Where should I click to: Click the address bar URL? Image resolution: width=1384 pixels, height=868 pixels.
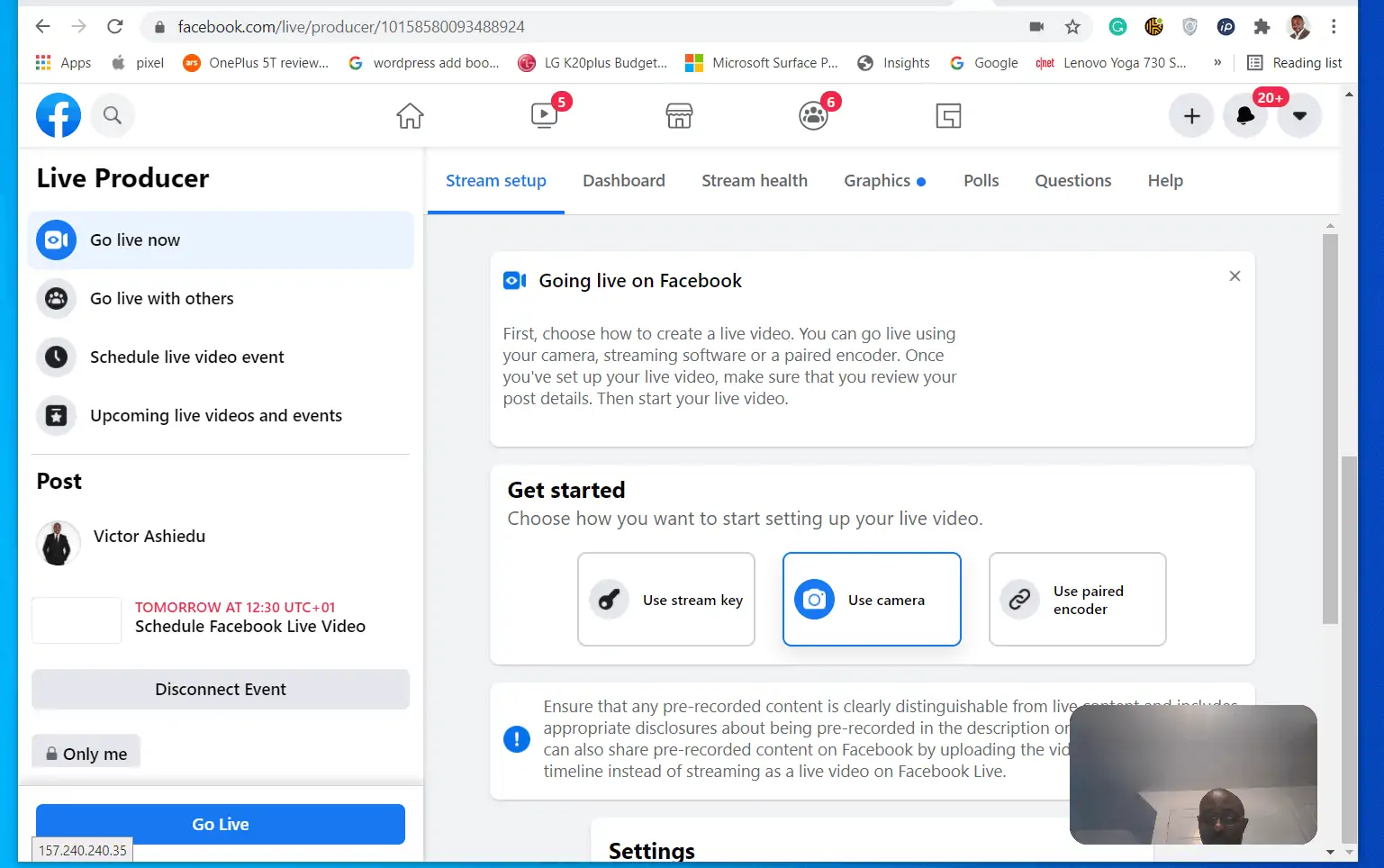[x=351, y=27]
